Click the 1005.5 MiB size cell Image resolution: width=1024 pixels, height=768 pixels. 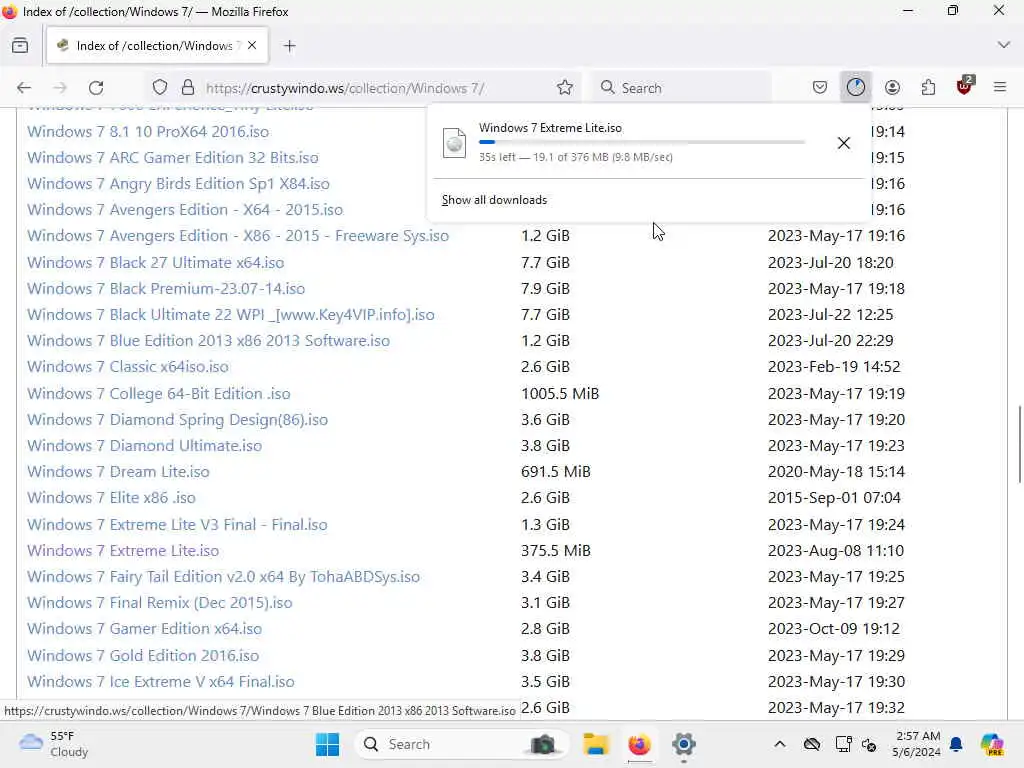click(x=560, y=394)
